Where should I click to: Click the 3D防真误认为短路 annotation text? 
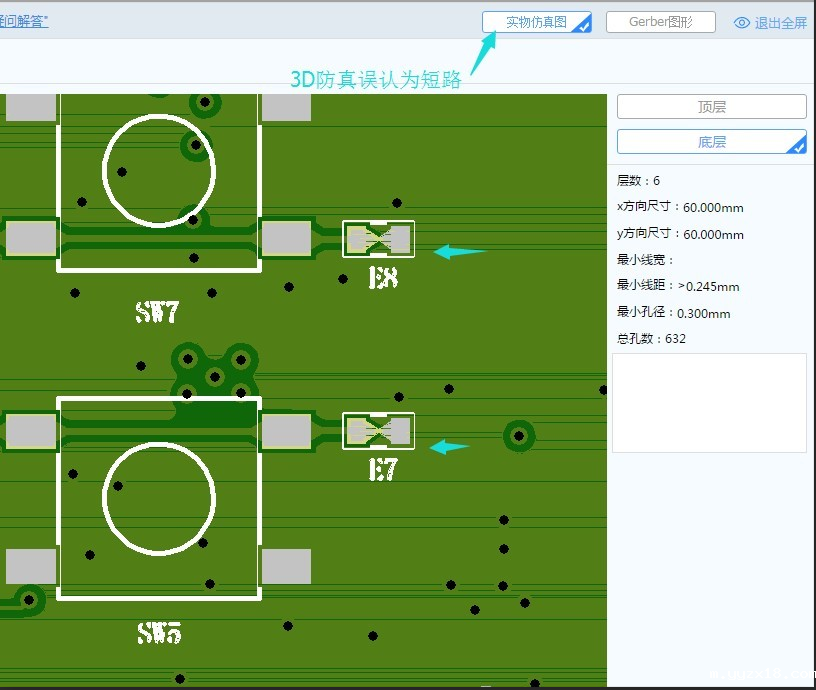tap(375, 81)
